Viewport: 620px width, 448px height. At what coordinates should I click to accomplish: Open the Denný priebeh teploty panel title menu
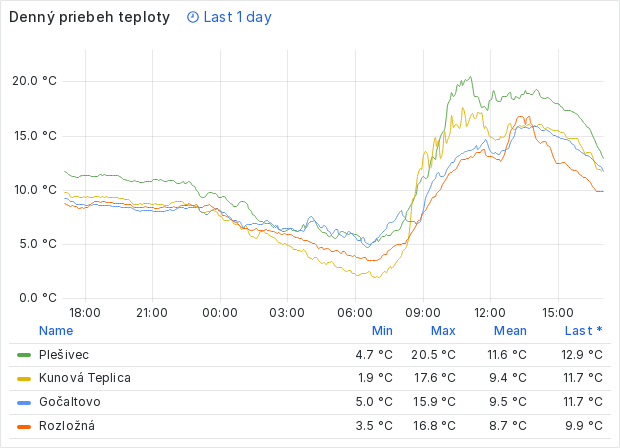[89, 18]
